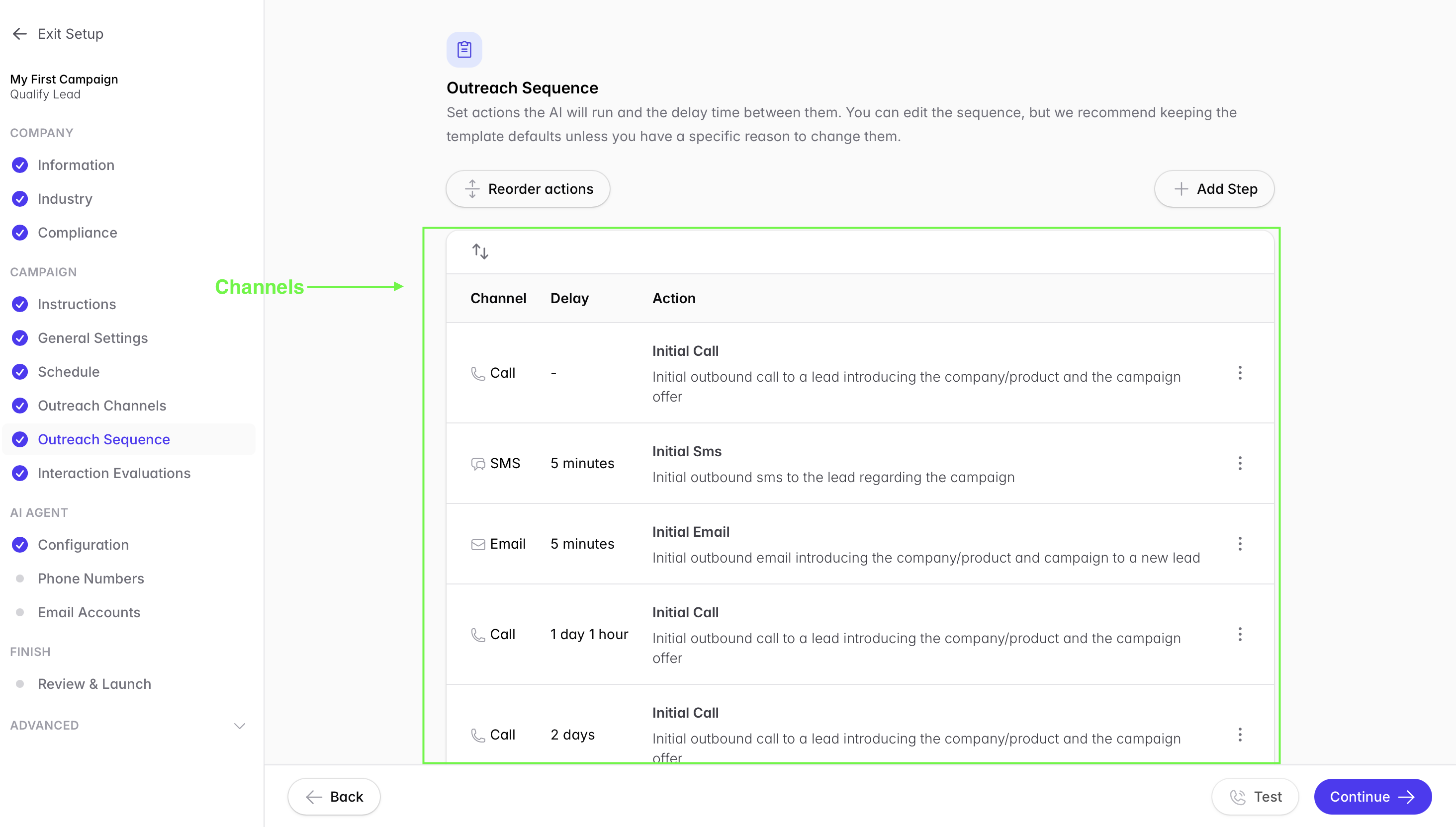The width and height of the screenshot is (1456, 827).
Task: Click the Channel column header
Action: [498, 298]
